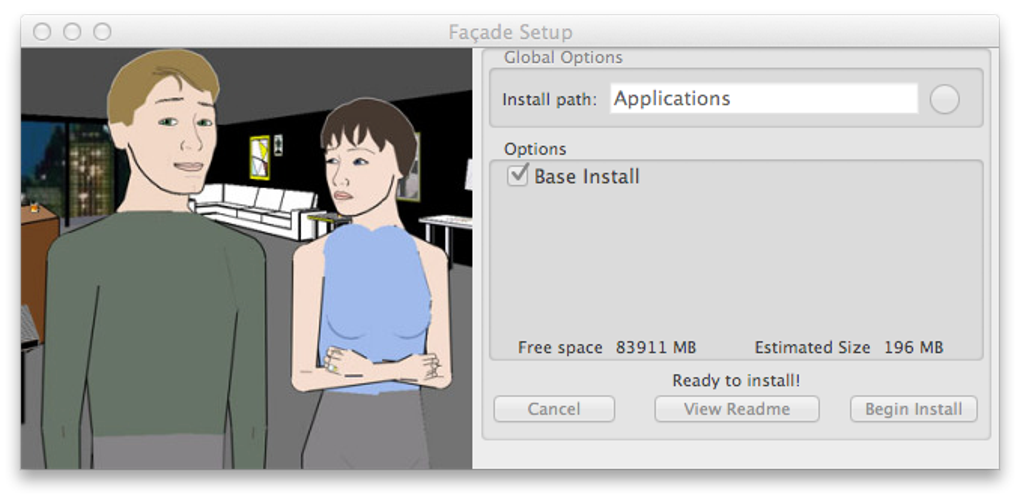The height and width of the screenshot is (499, 1020).
Task: Click the '196 MB' estimated size value
Action: click(913, 348)
